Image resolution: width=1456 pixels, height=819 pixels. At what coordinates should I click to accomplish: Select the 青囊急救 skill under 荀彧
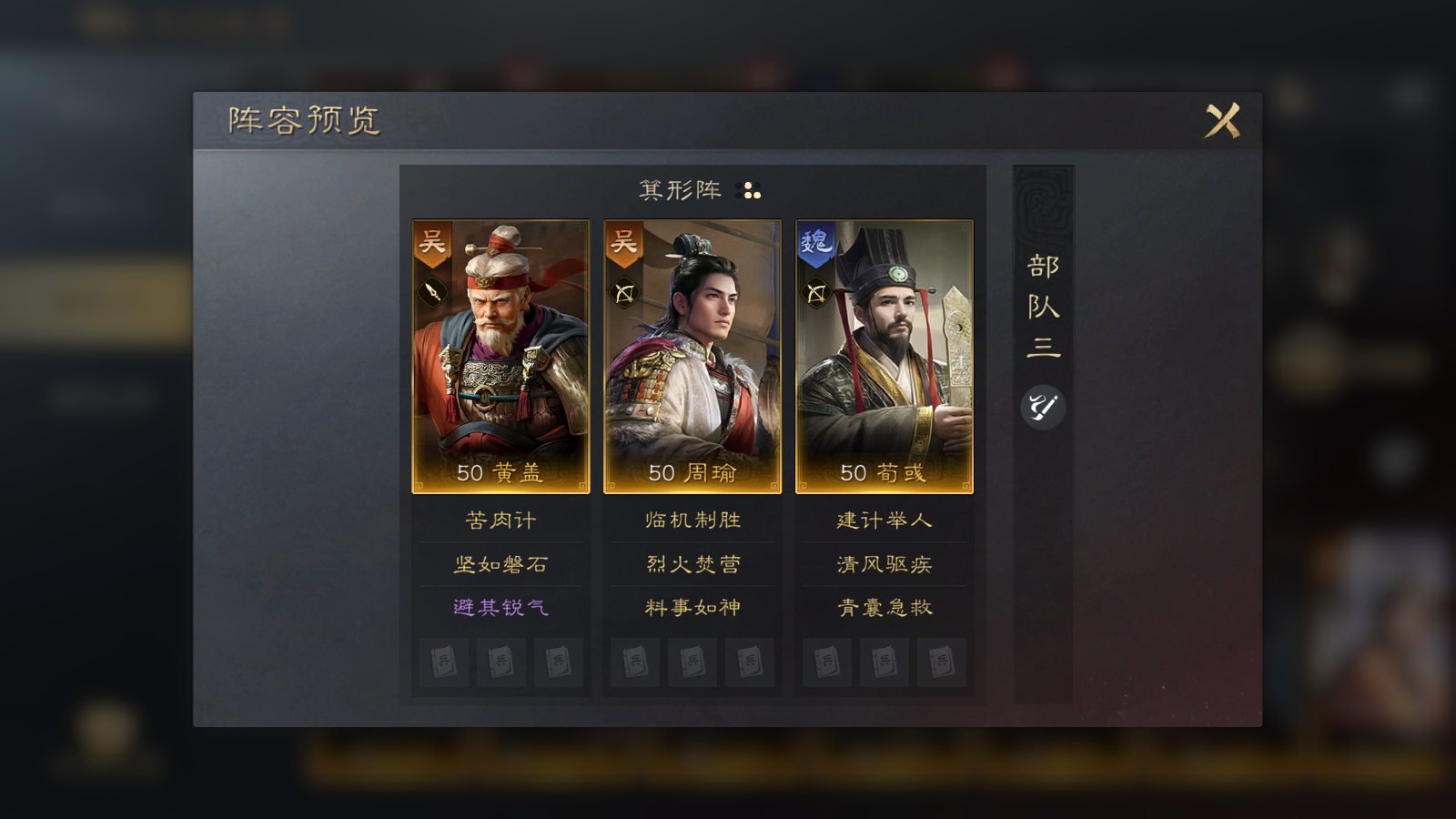885,607
